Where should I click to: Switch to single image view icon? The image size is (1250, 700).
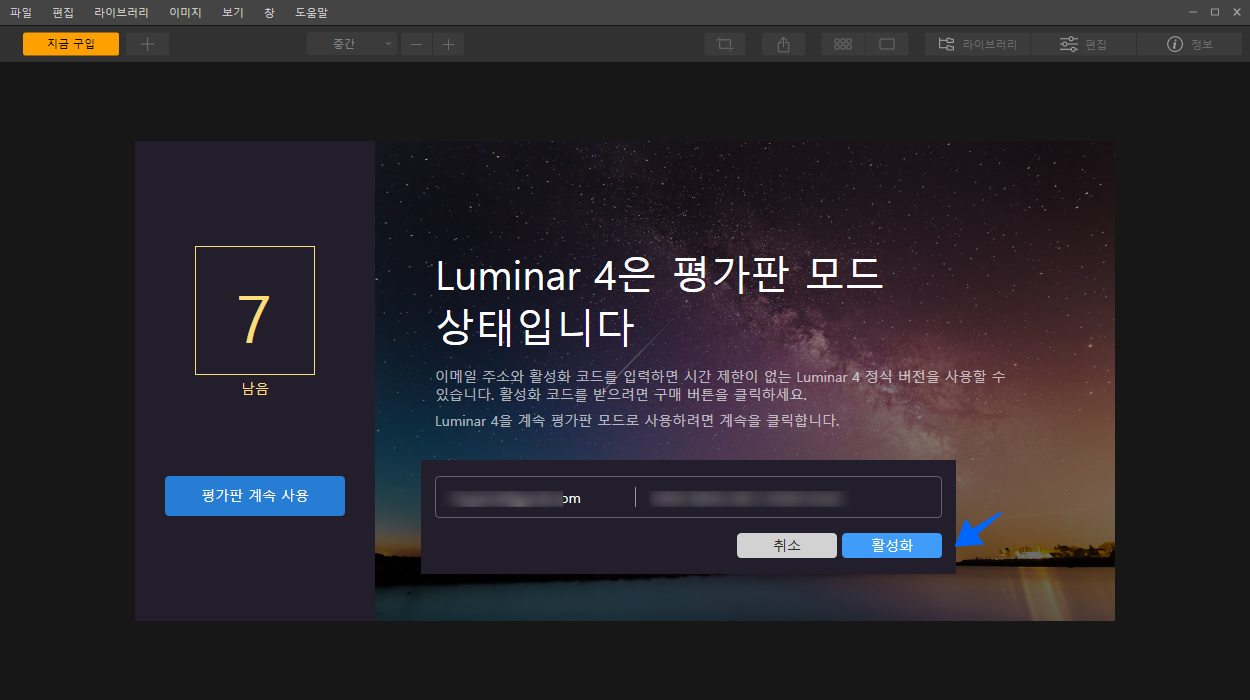pyautogui.click(x=887, y=44)
